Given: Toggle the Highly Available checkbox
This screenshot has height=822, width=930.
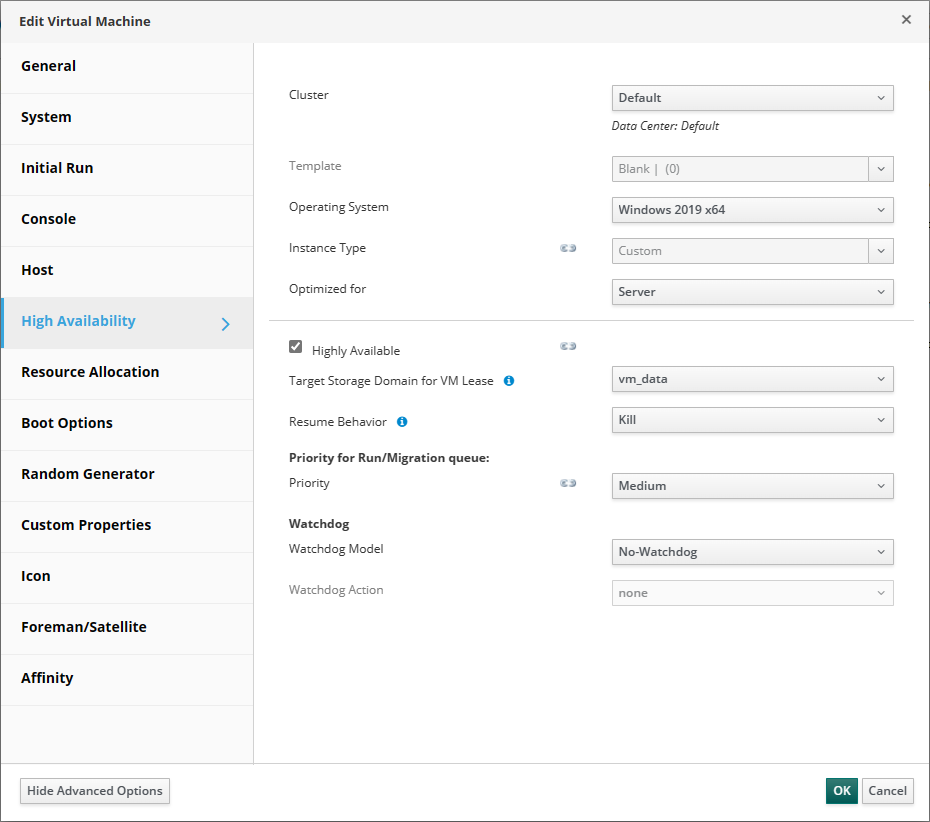Looking at the screenshot, I should click(295, 347).
